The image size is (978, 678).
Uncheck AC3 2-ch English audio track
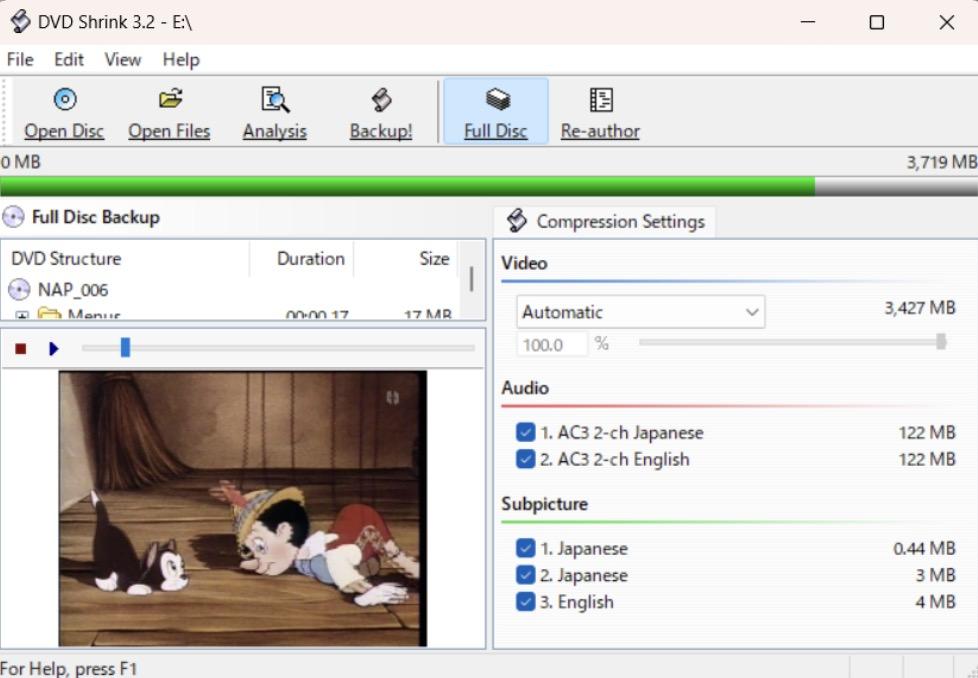click(x=525, y=459)
